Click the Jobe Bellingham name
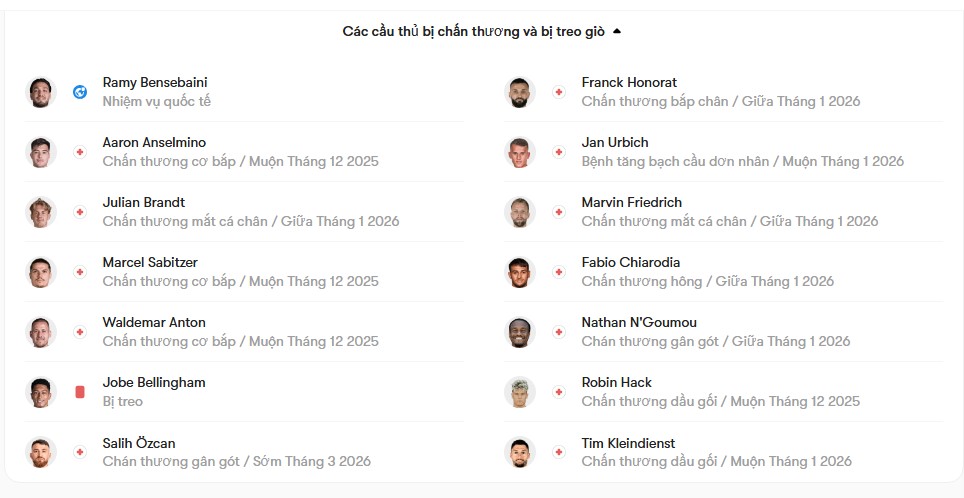964x498 pixels. [154, 382]
